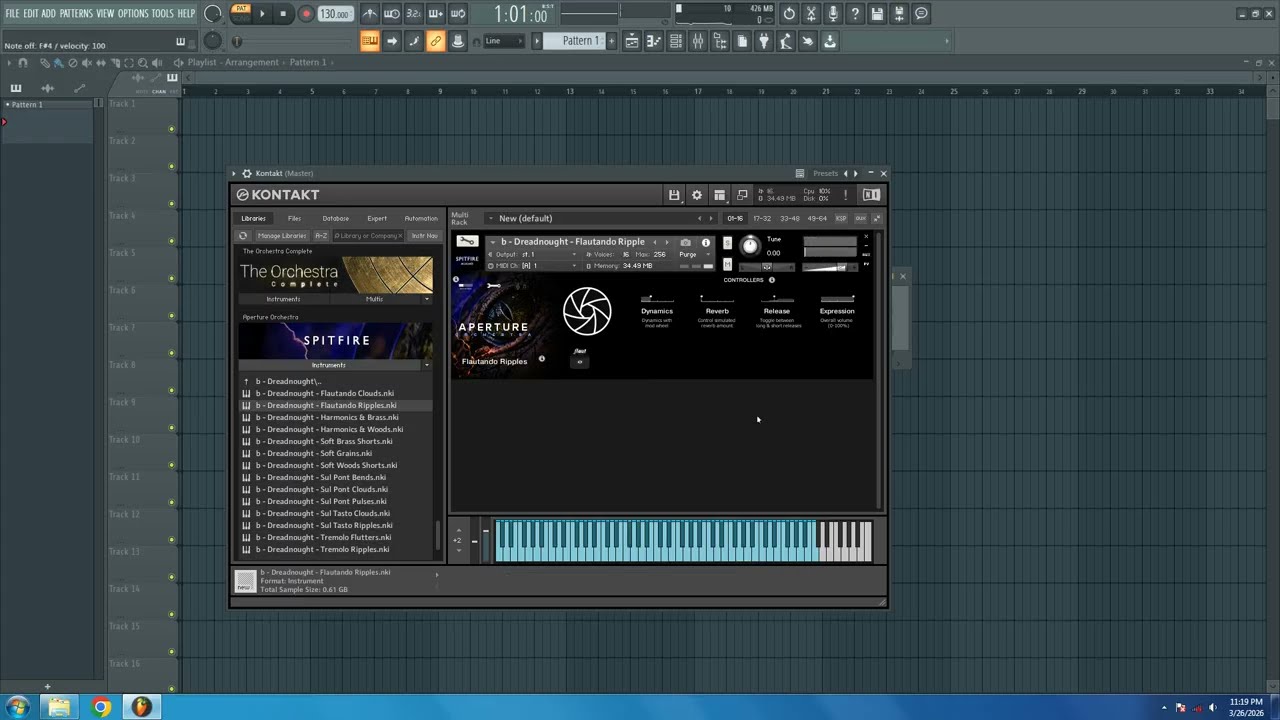This screenshot has height=720, width=1280.
Task: Open the MIDI Ch [A] 1 dropdown
Action: pyautogui.click(x=533, y=266)
